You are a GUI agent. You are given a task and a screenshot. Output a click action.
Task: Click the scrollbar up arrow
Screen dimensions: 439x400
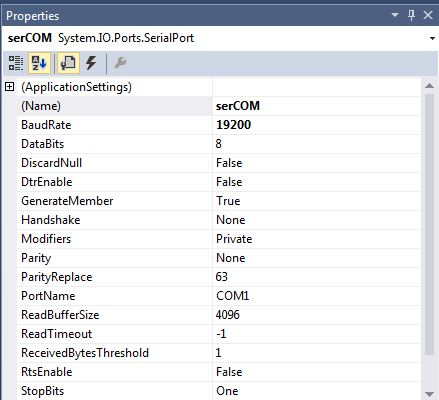[429, 86]
